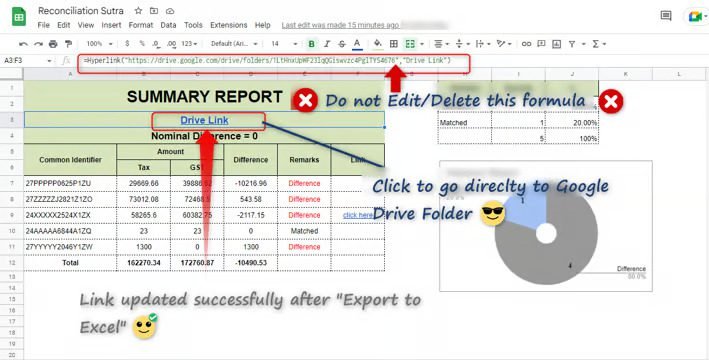Select the Paint format tool
The image size is (709, 360).
point(68,44)
